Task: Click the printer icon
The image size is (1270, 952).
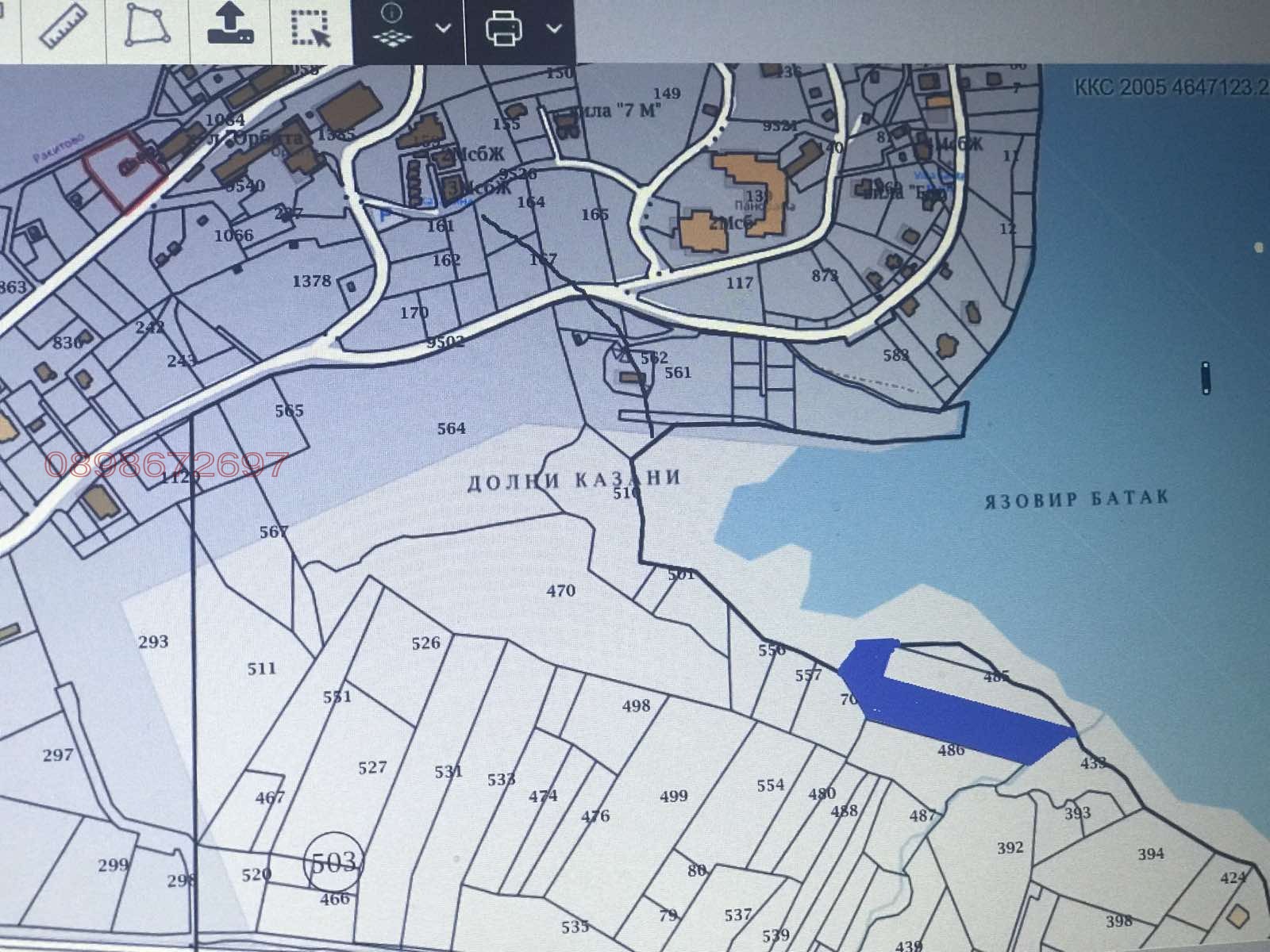Action: tap(504, 29)
